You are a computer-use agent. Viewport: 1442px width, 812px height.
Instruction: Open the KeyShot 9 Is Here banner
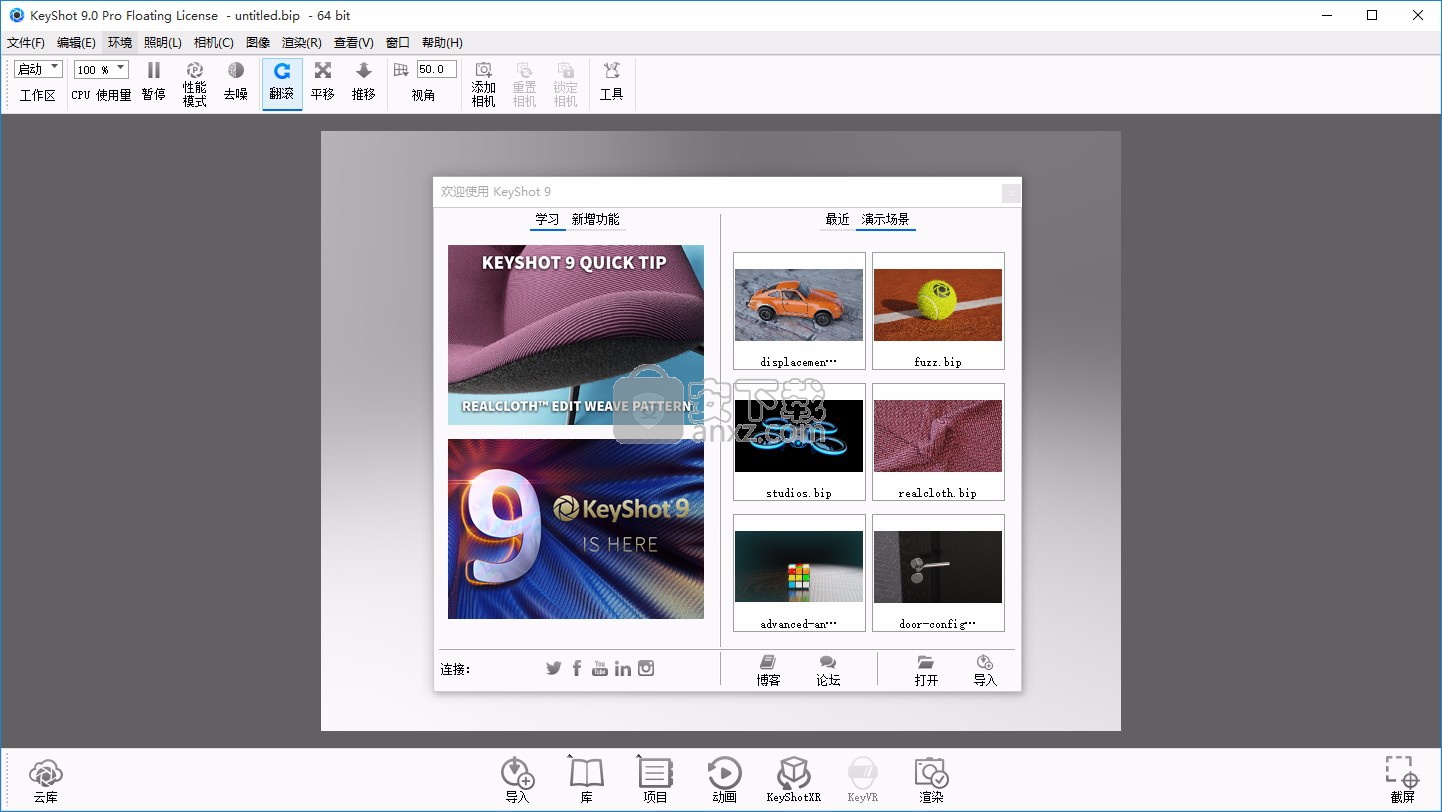pyautogui.click(x=576, y=529)
